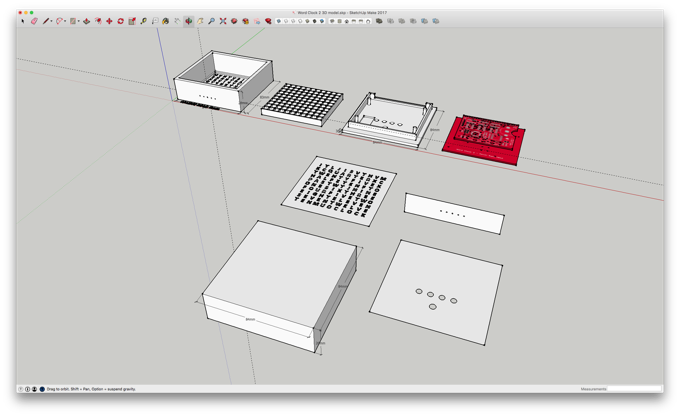680x416 pixels.
Task: Activate the Rotate tool
Action: [121, 21]
